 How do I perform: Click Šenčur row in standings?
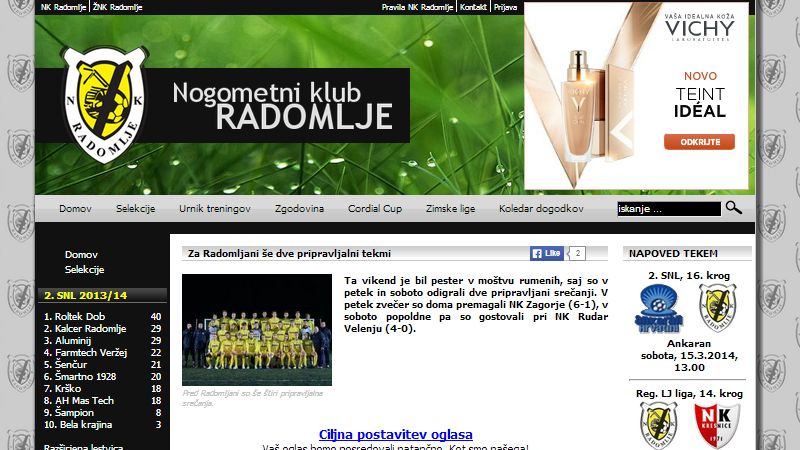point(102,364)
